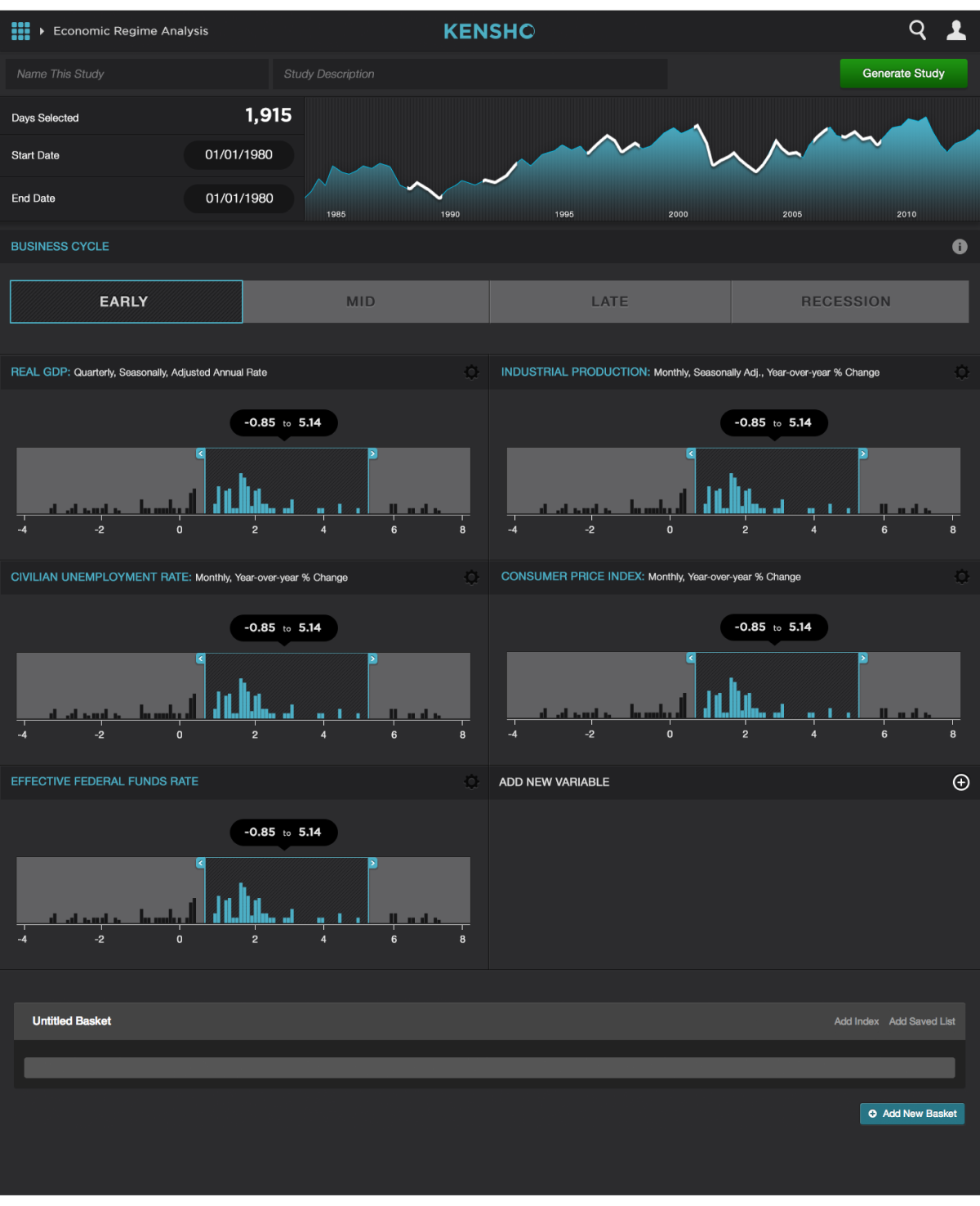Image resolution: width=980 pixels, height=1206 pixels.
Task: Click the Industrial Production left range handle
Action: [691, 453]
